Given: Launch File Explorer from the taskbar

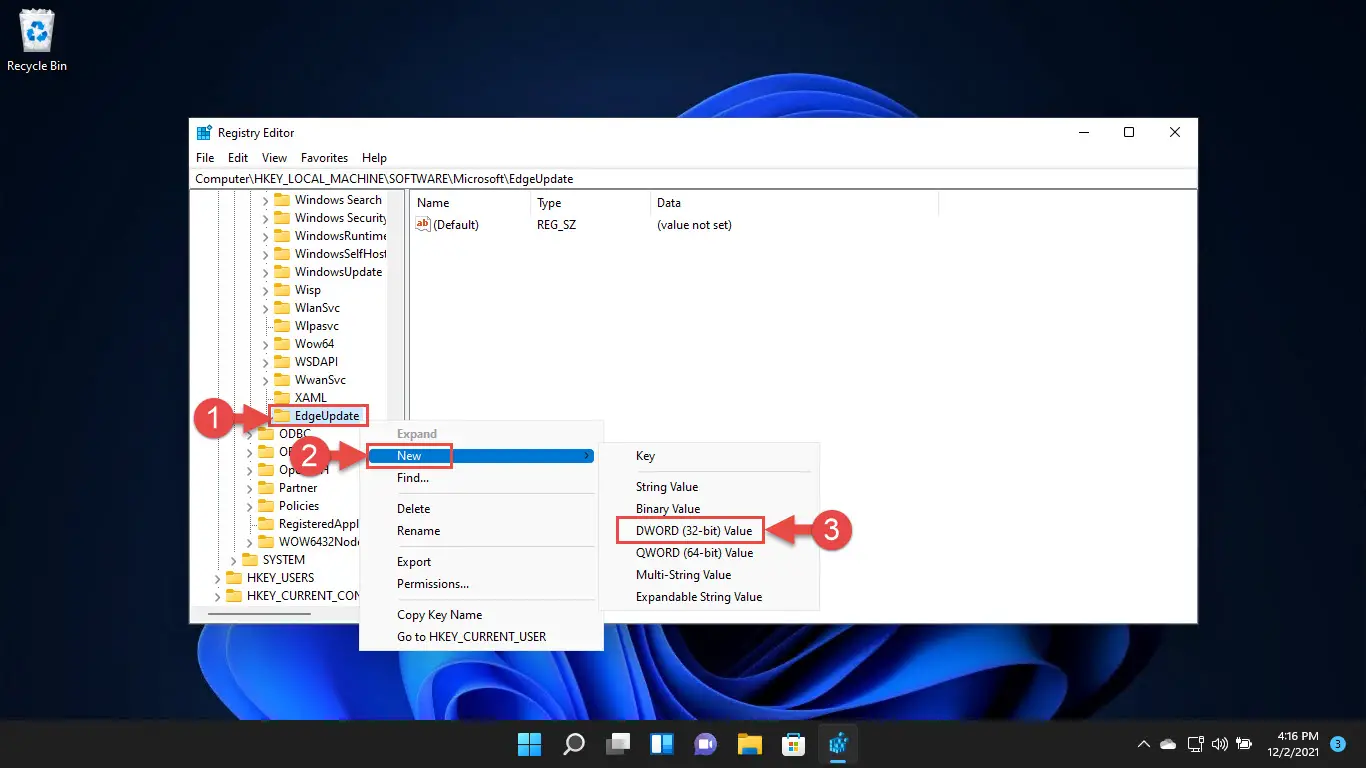Looking at the screenshot, I should pos(750,744).
